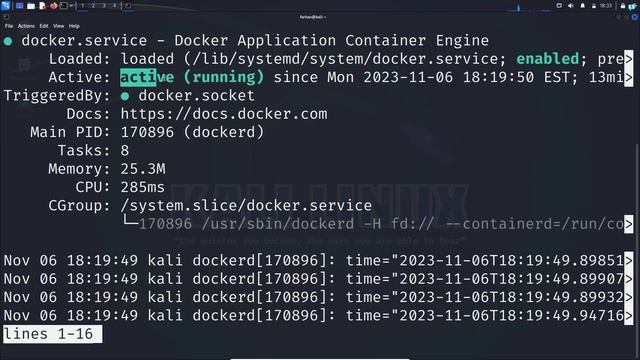Click the clock in the top panel
Image resolution: width=640 pixels, height=360 pixels.
606,6
